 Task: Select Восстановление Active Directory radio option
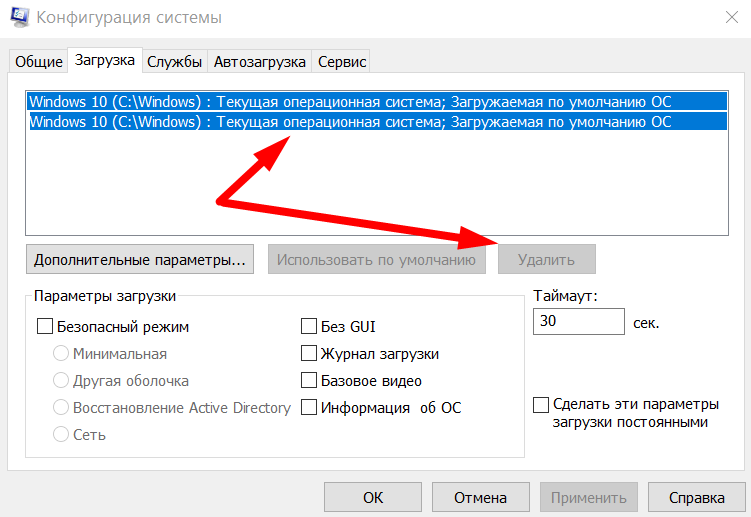pyautogui.click(x=61, y=408)
